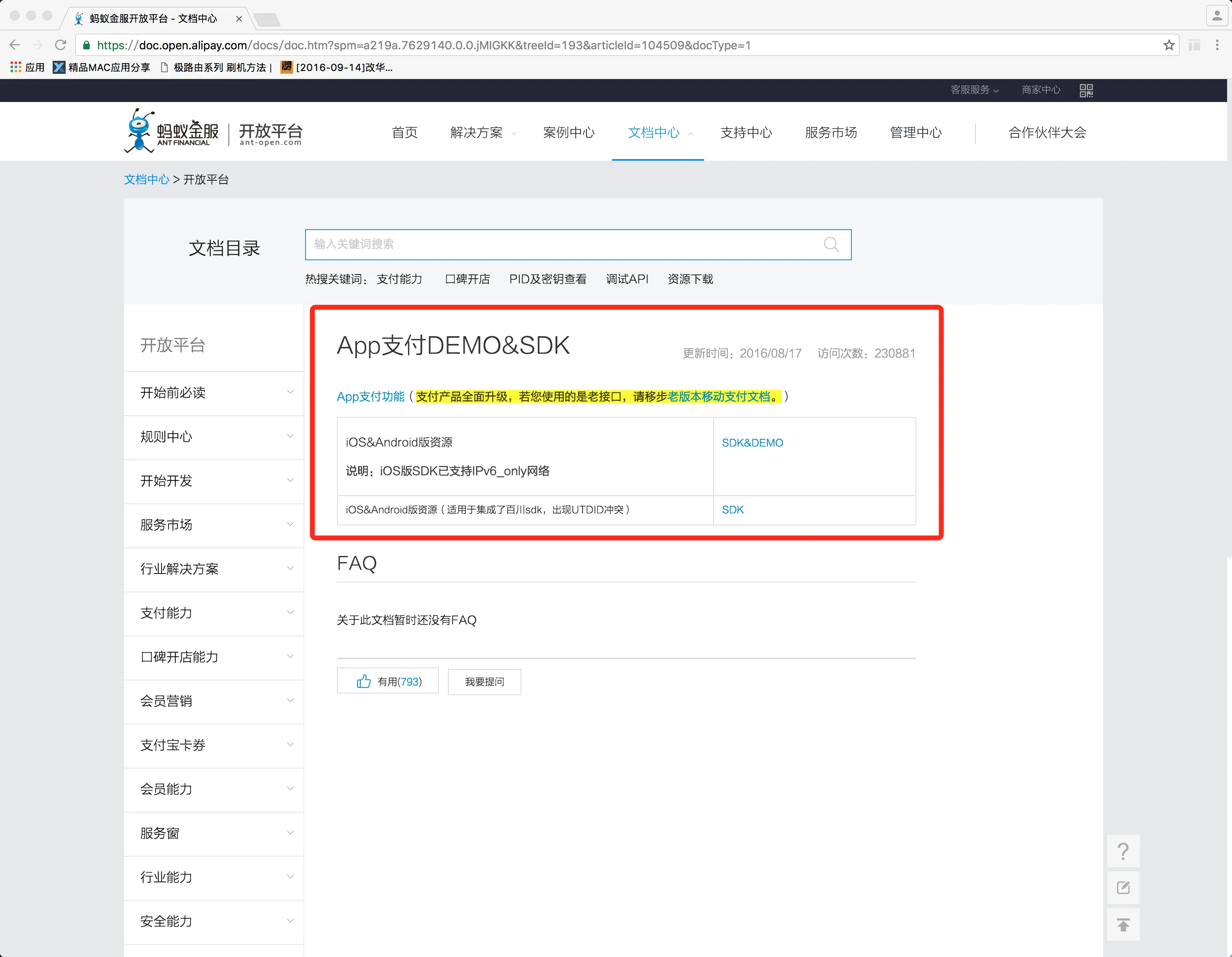Click the 我要提问 button
The image size is (1232, 957).
click(x=484, y=682)
